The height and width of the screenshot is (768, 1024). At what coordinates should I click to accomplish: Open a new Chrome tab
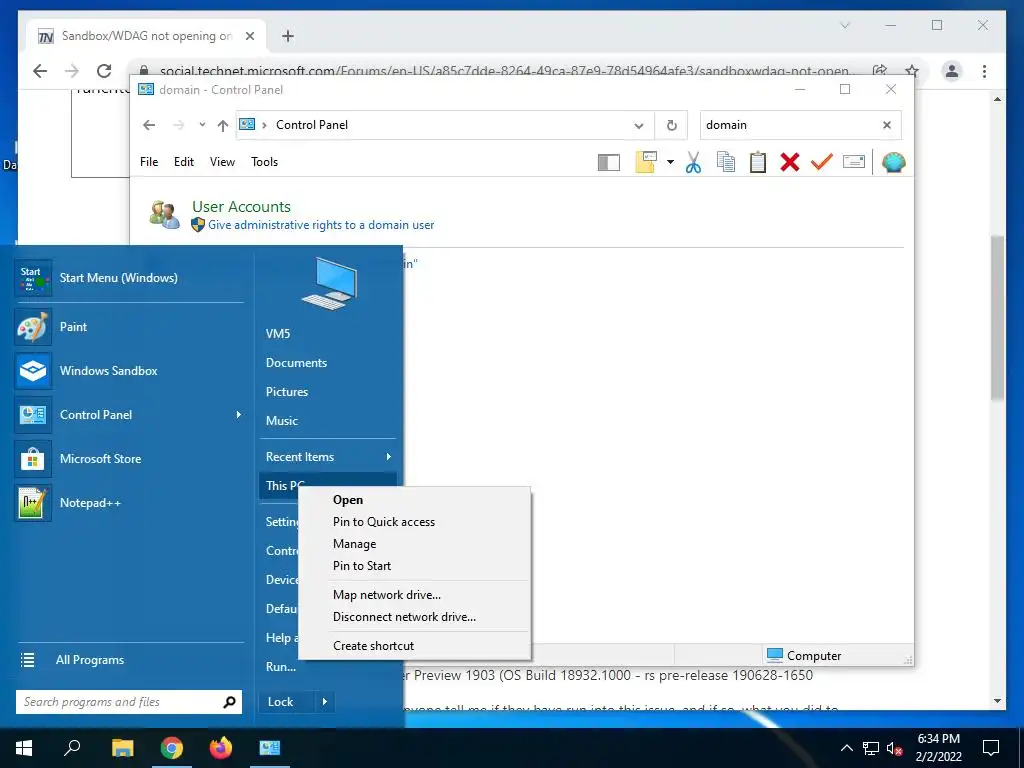(x=288, y=36)
